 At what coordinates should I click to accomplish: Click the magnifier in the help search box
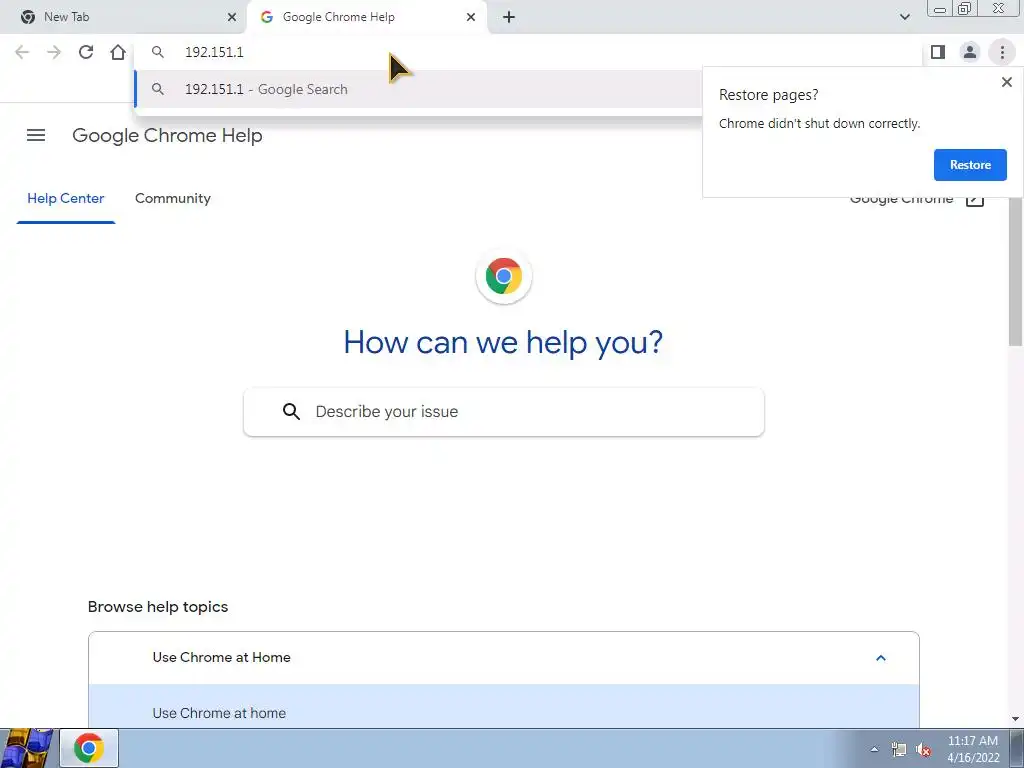291,411
